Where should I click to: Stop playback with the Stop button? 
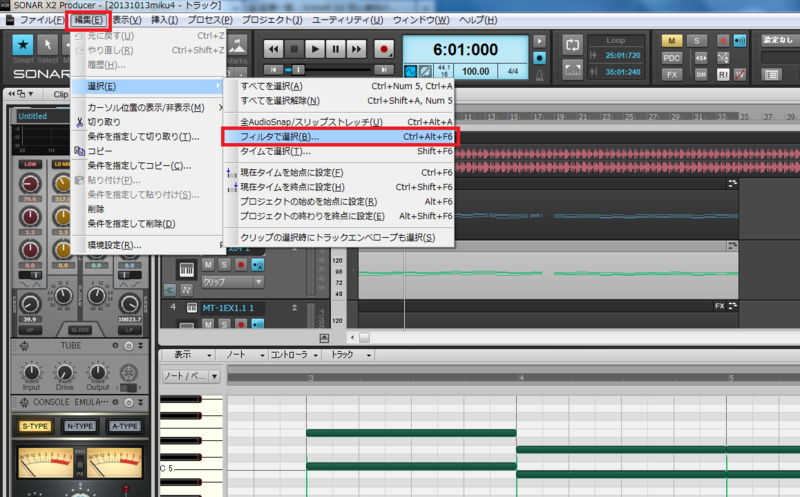click(x=294, y=49)
